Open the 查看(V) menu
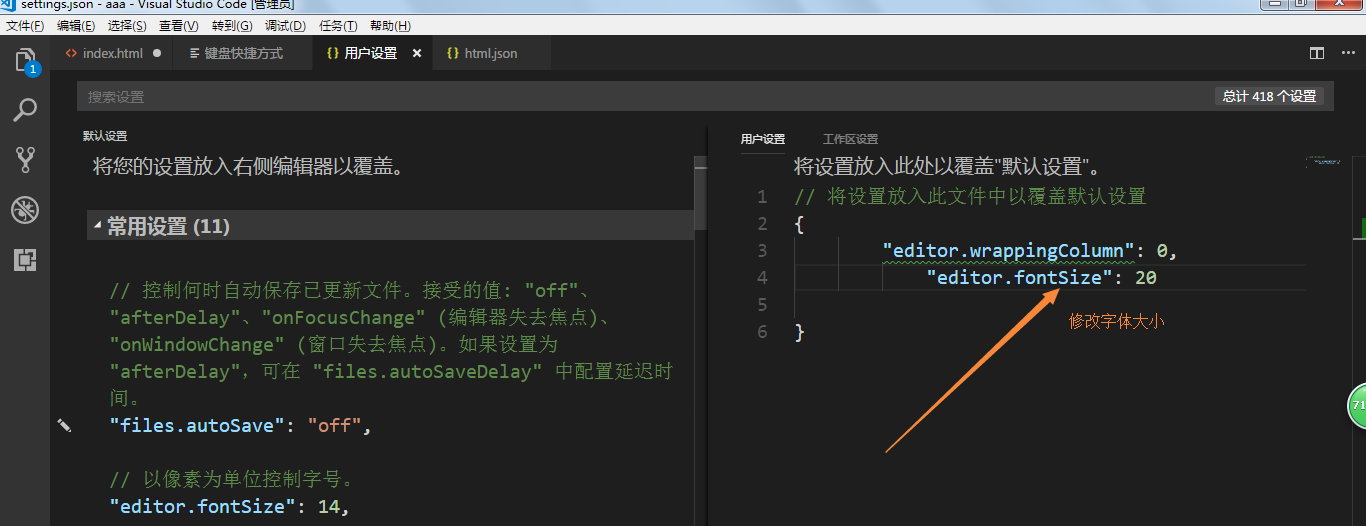Screen dimensions: 1366x526 [179, 26]
